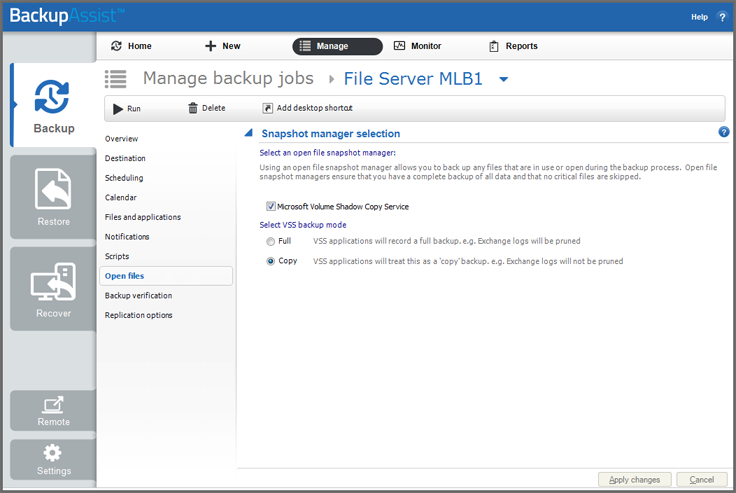Click the Add desktop shortcut icon
This screenshot has height=493, width=736.
(267, 108)
